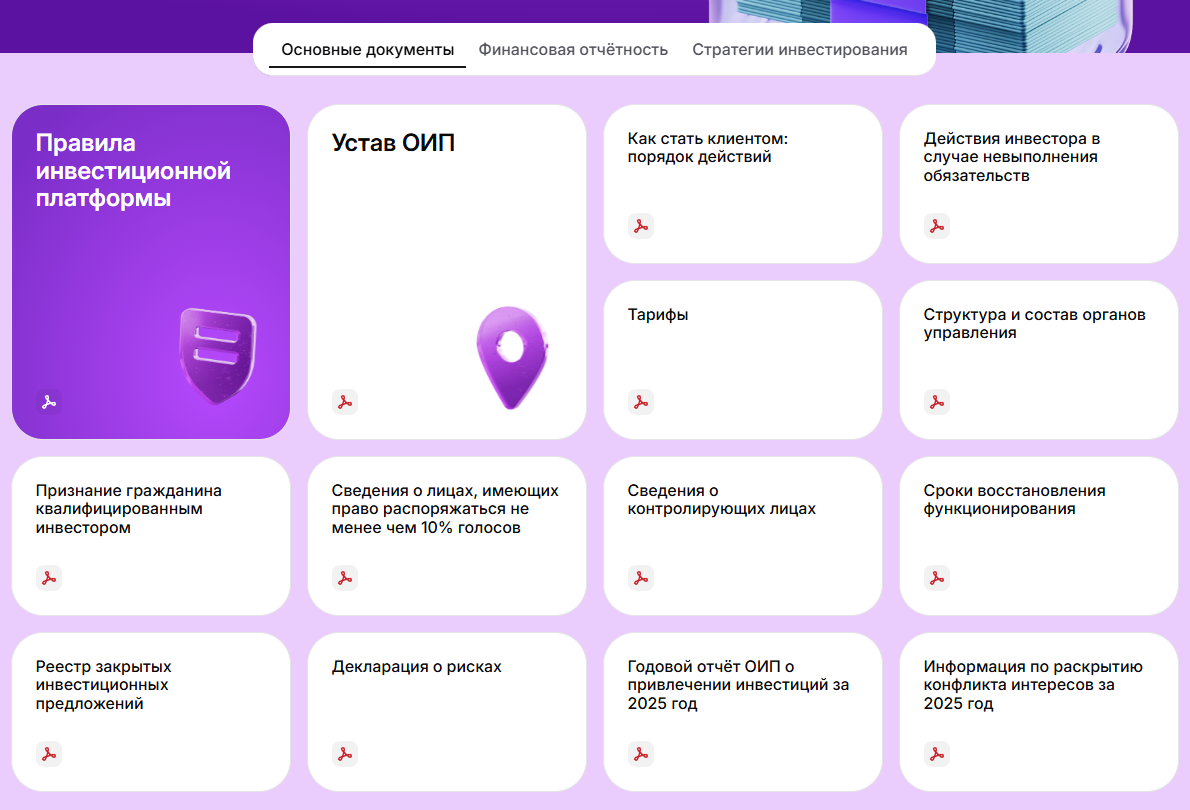The height and width of the screenshot is (810, 1190).
Task: Open Годовой отчёт ОИП о привлечении инвестиций
Action: point(738,685)
